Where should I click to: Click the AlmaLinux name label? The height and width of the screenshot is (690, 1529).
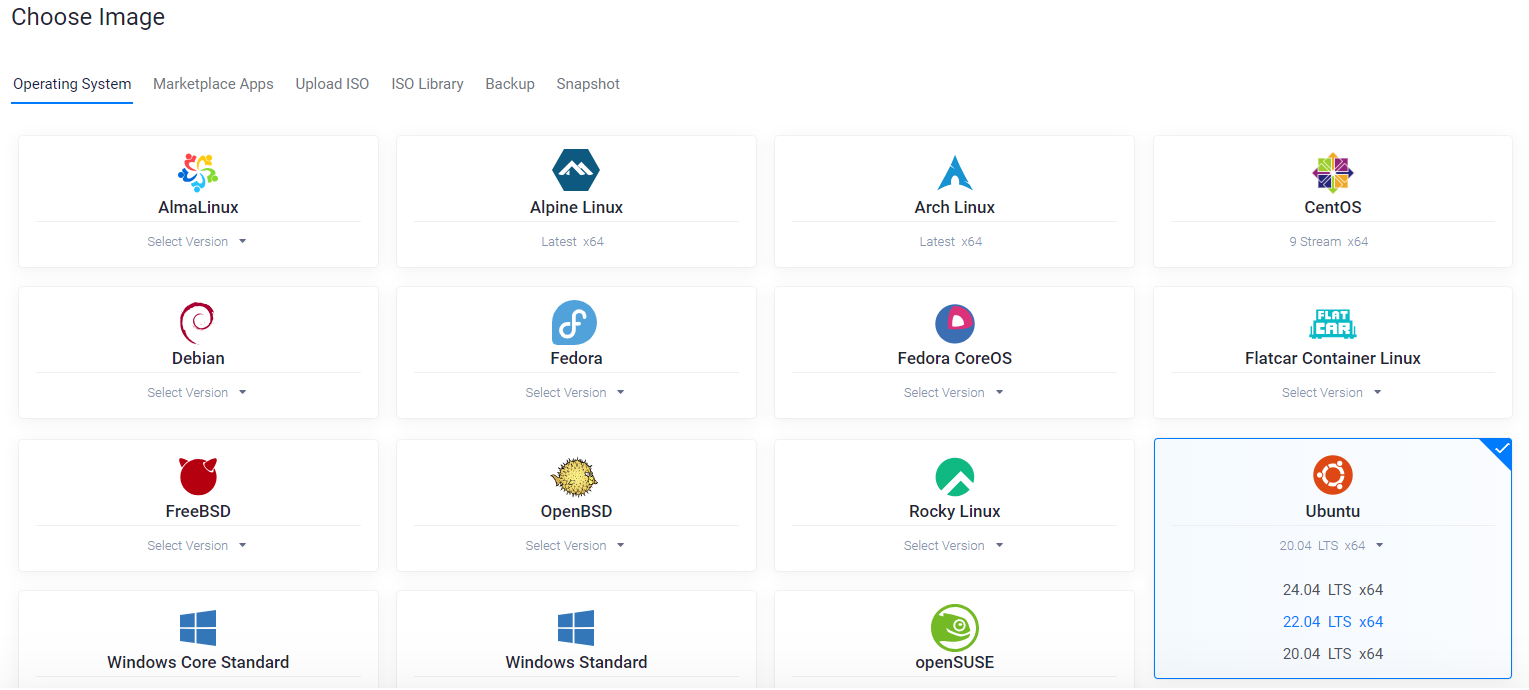pyautogui.click(x=198, y=208)
